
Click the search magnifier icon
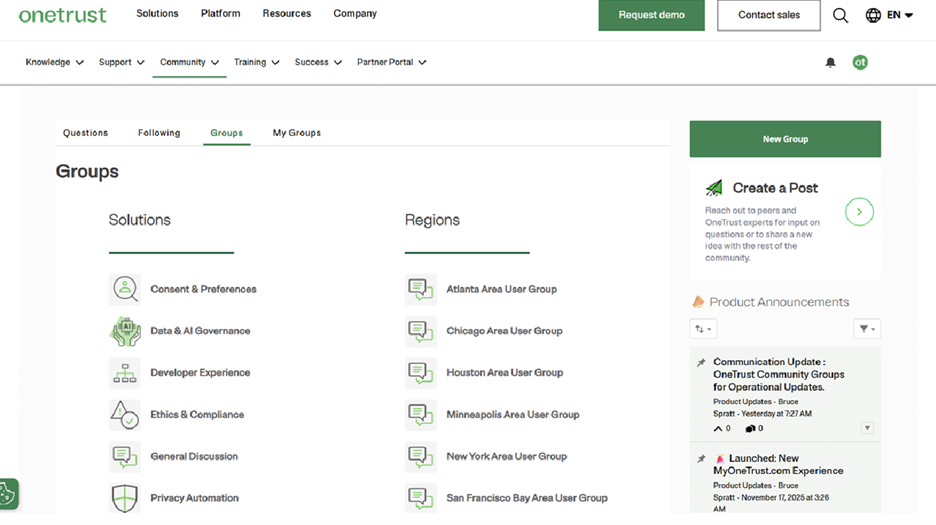[840, 15]
